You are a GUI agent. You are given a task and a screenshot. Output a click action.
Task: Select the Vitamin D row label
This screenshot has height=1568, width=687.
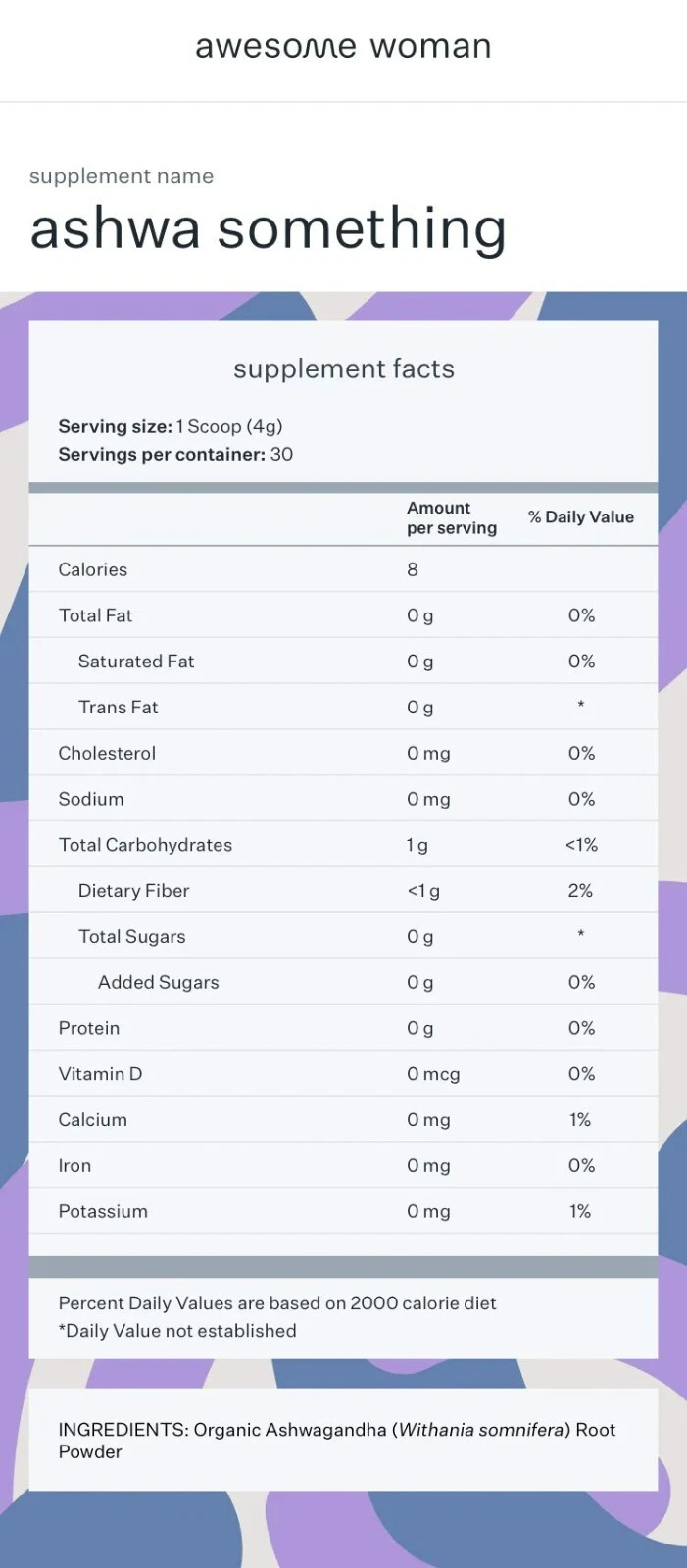(100, 1074)
